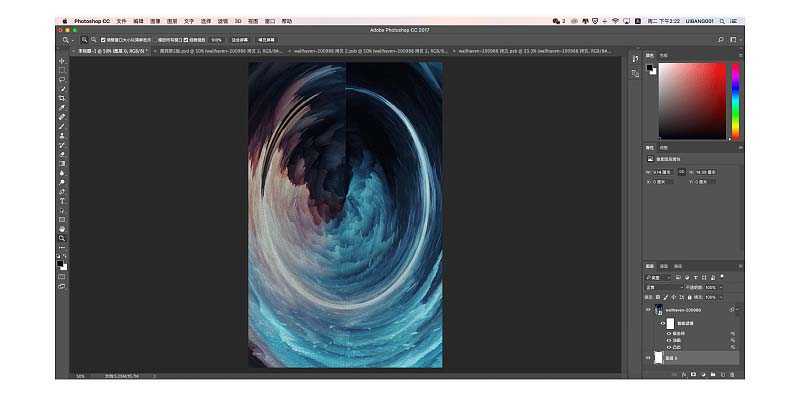Select the Hand tool
The width and height of the screenshot is (800, 393).
point(62,229)
